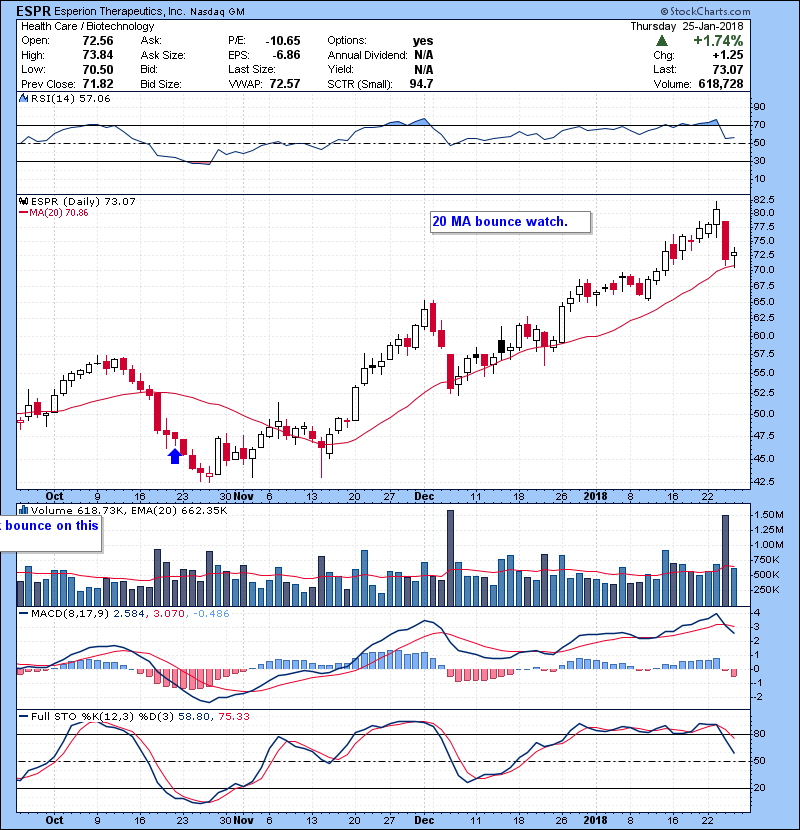Image resolution: width=800 pixels, height=830 pixels.
Task: Click the RSI indicator line icon
Action: tap(23, 98)
